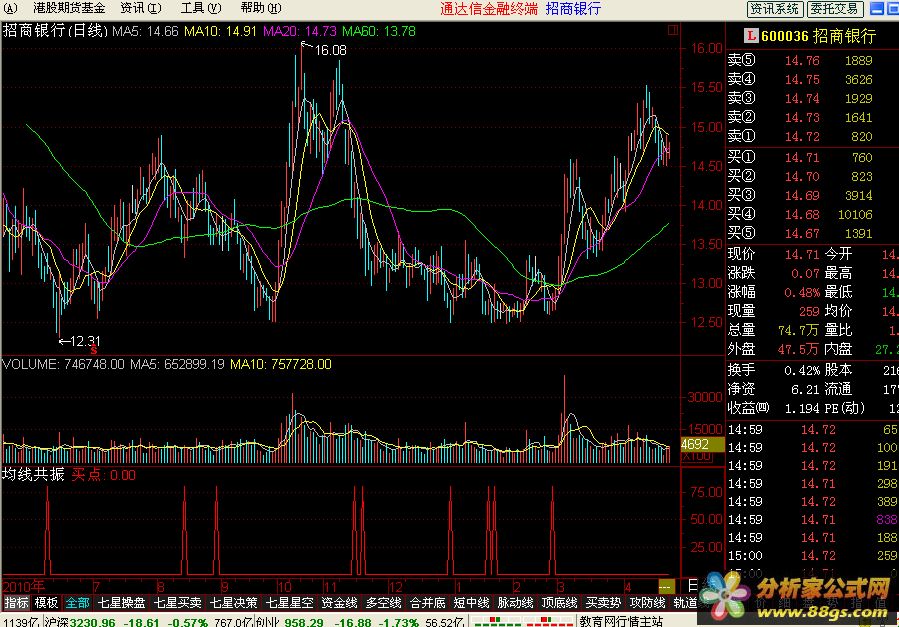
Task: Click the 涨幅 0.48% field
Action: click(774, 292)
